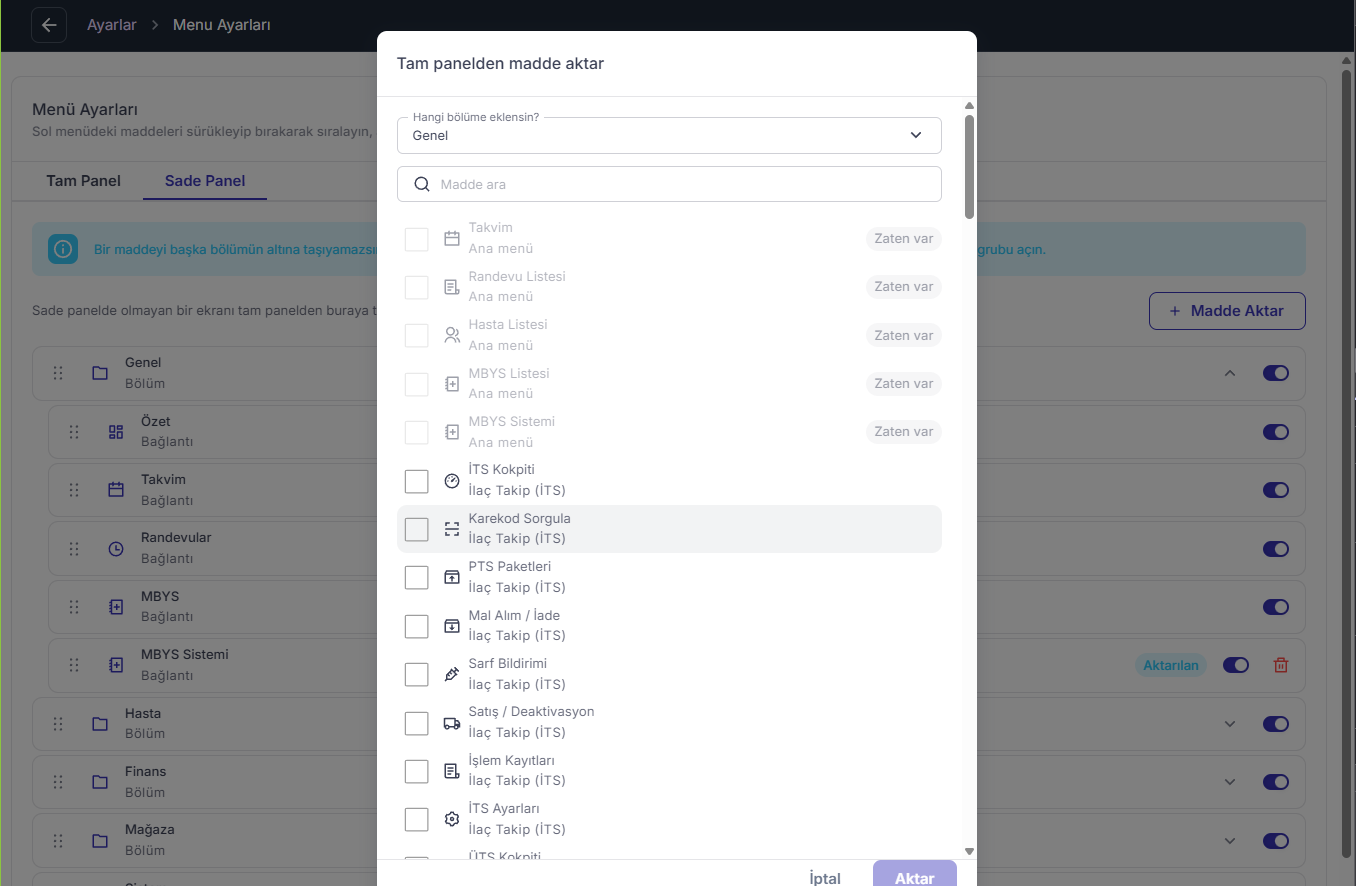Click the Hasta section folder icon

(100, 724)
